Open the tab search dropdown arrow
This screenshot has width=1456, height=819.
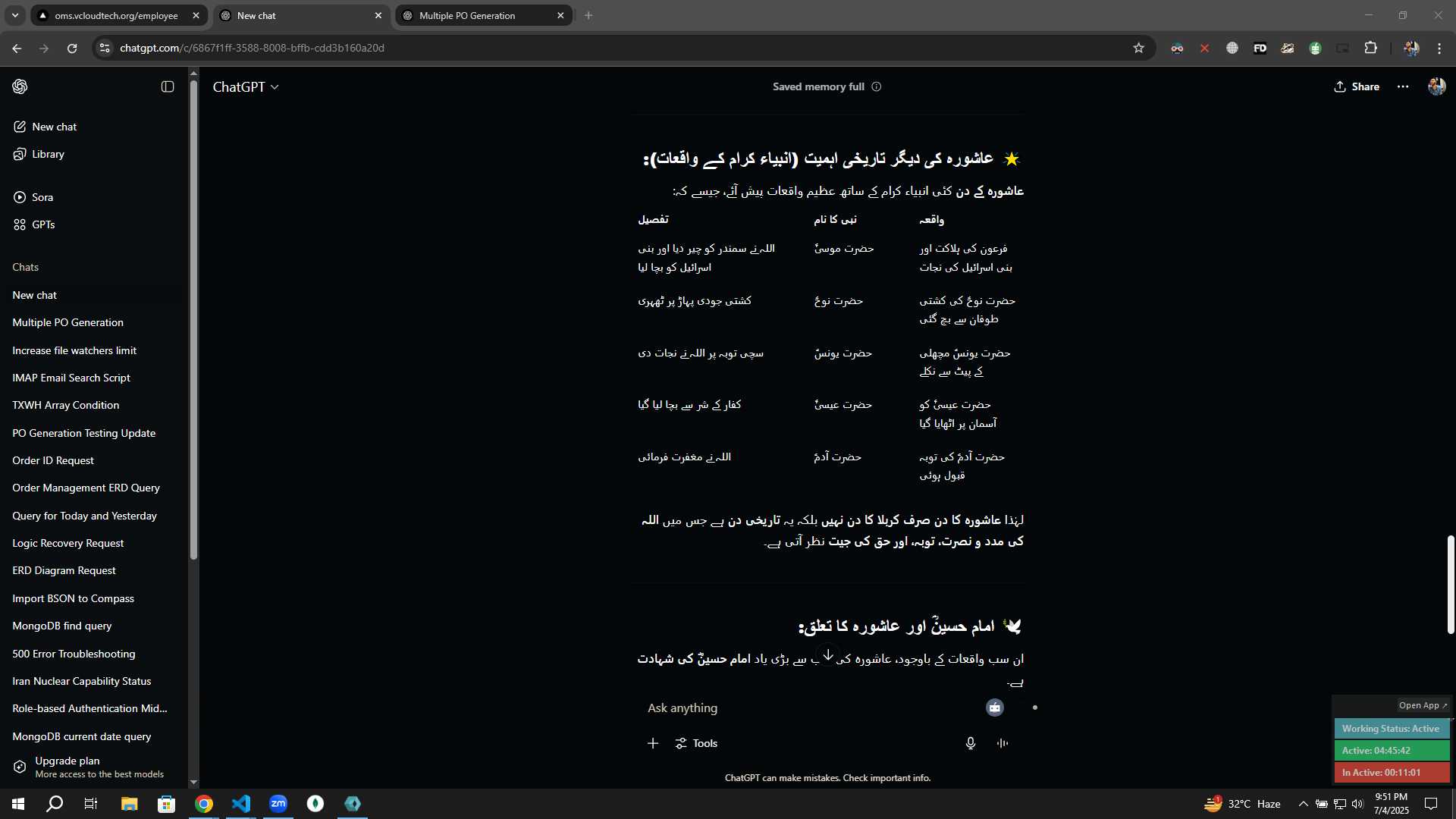click(14, 15)
